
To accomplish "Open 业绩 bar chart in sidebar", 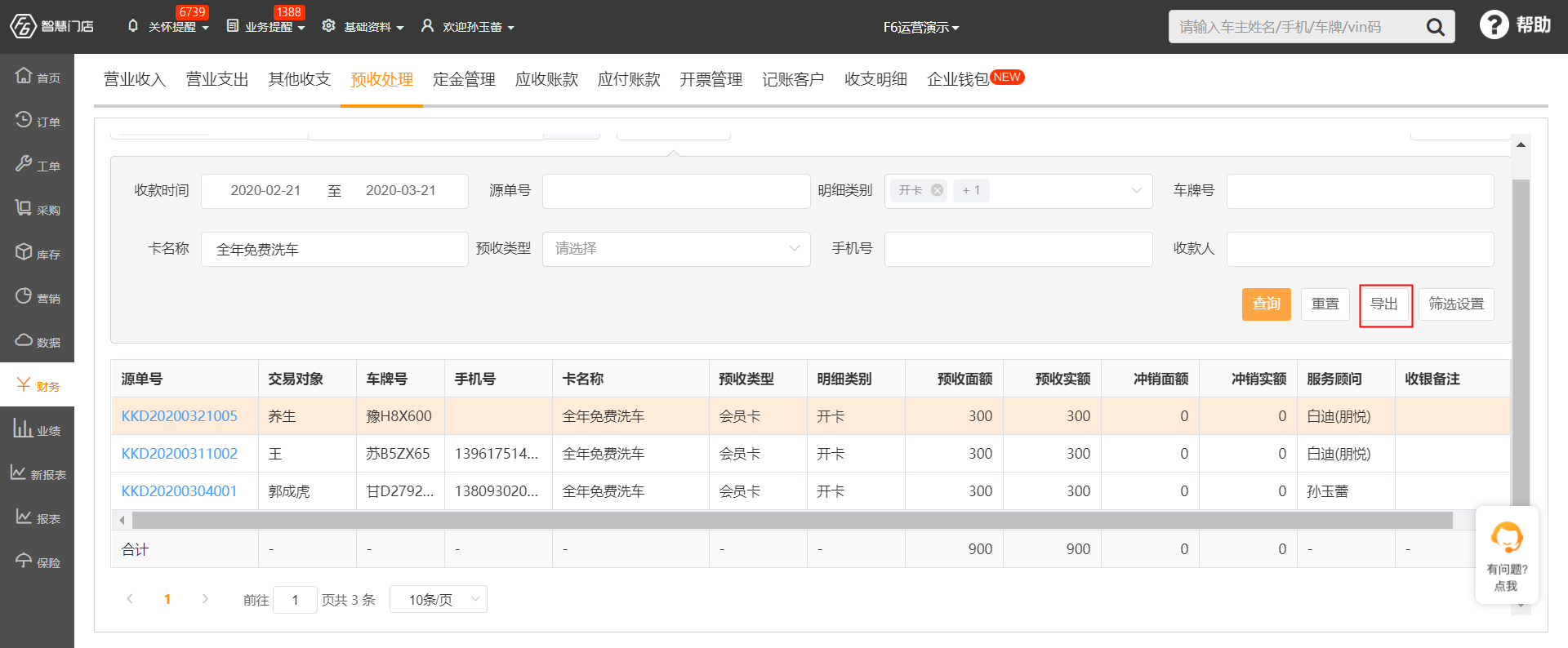I will pos(37,428).
